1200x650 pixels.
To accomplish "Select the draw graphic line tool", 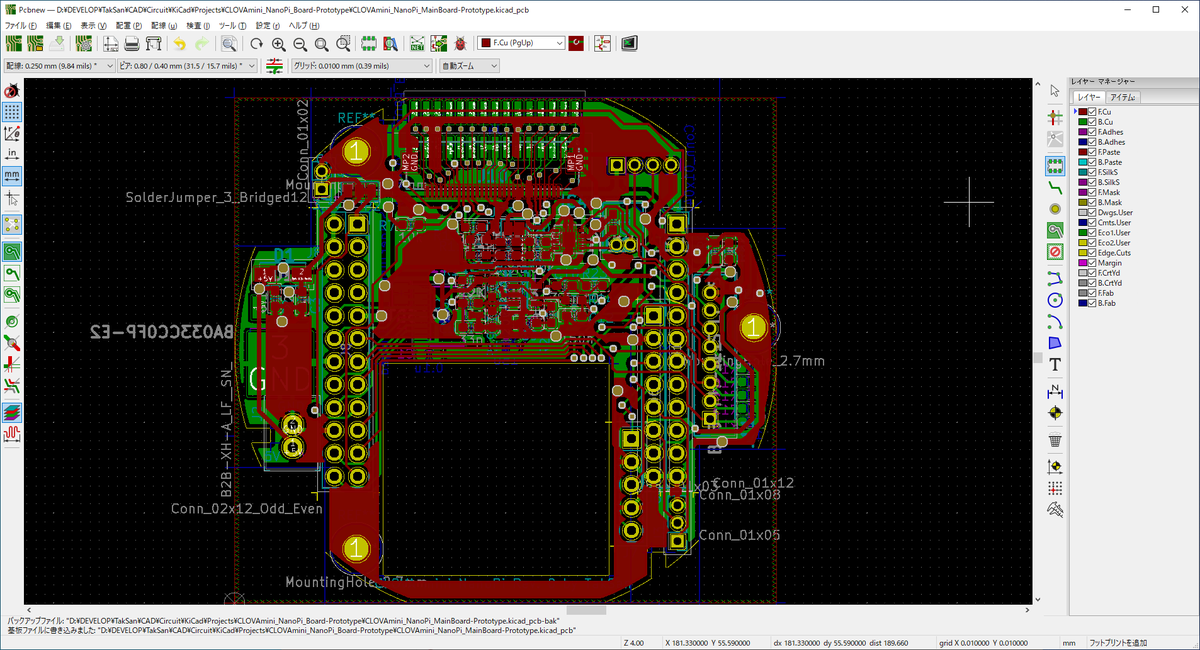I will point(1054,277).
